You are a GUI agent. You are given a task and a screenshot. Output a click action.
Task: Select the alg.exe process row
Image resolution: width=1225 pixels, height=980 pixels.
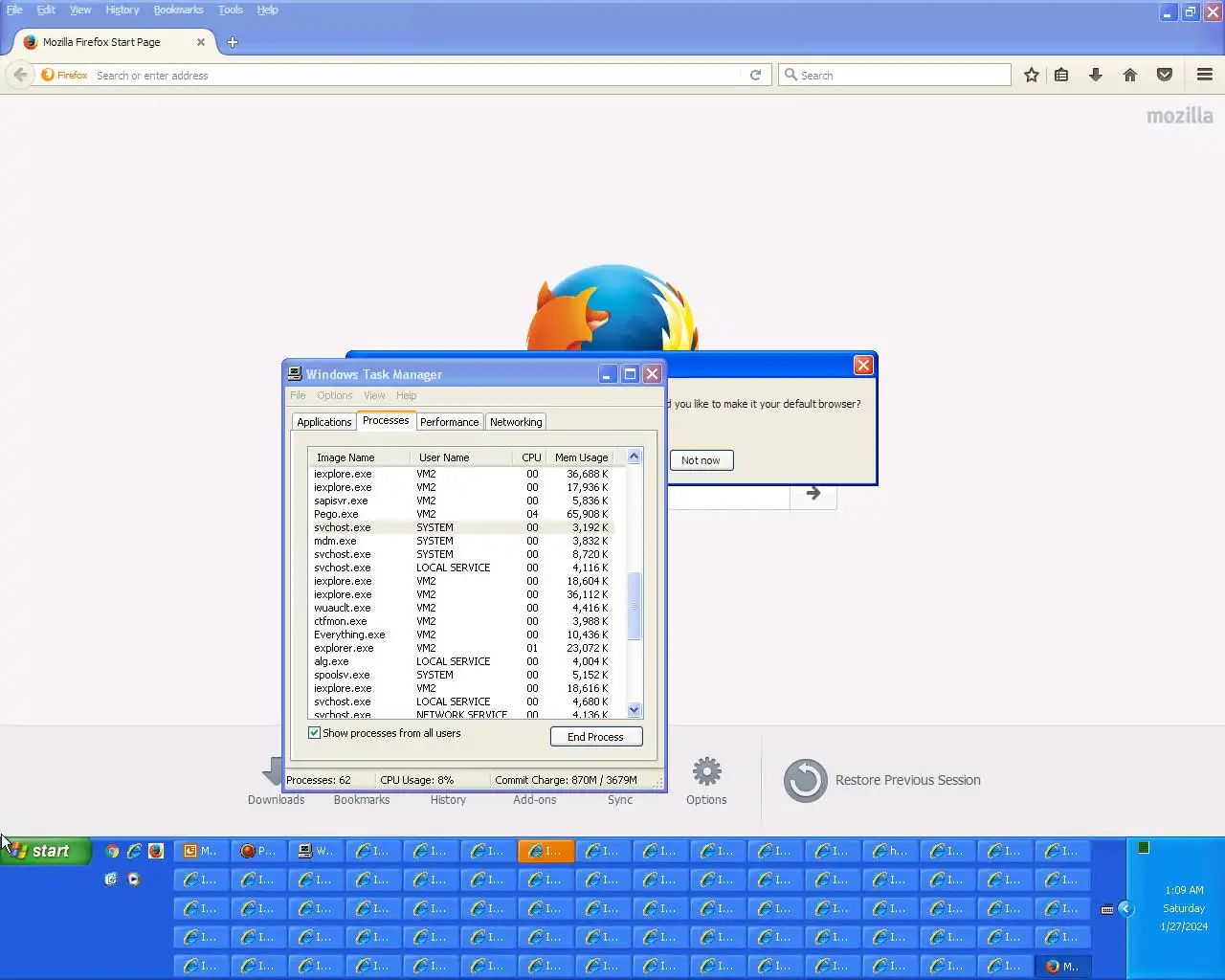pyautogui.click(x=460, y=661)
